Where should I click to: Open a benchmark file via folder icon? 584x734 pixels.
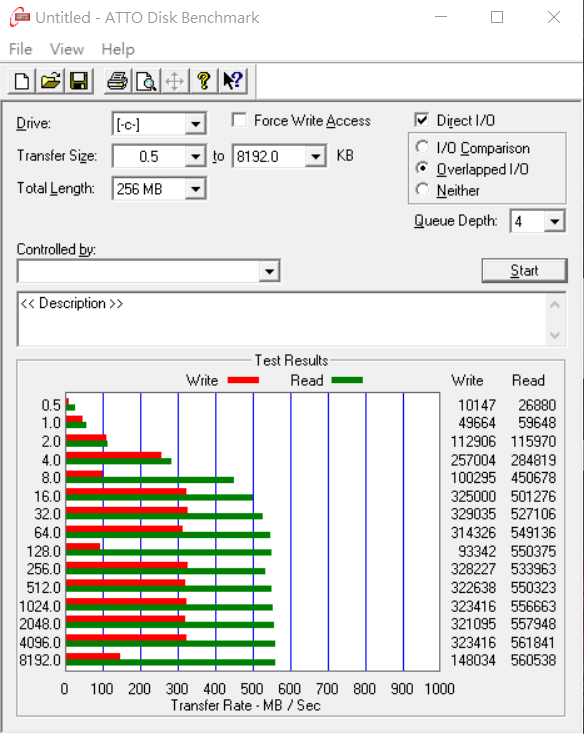pyautogui.click(x=51, y=81)
